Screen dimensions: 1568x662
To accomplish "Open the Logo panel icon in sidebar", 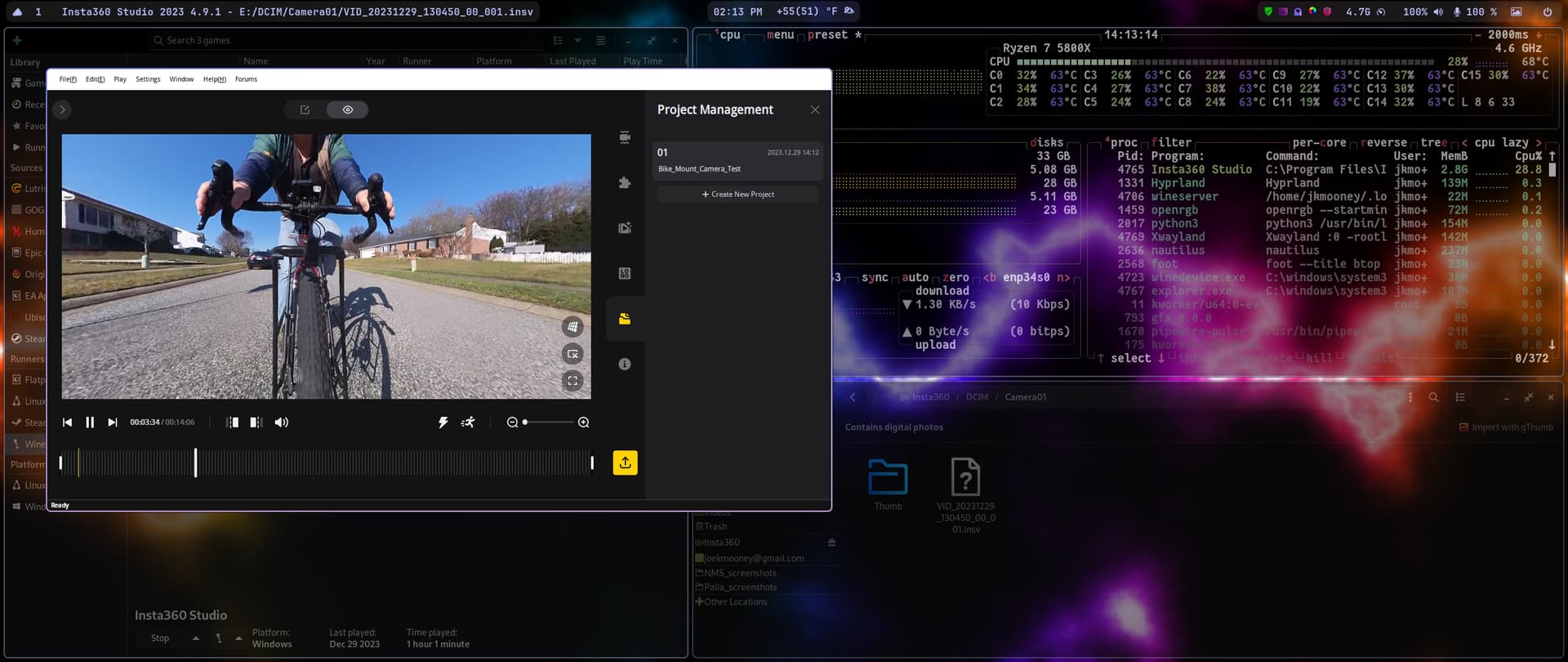I will [x=625, y=274].
